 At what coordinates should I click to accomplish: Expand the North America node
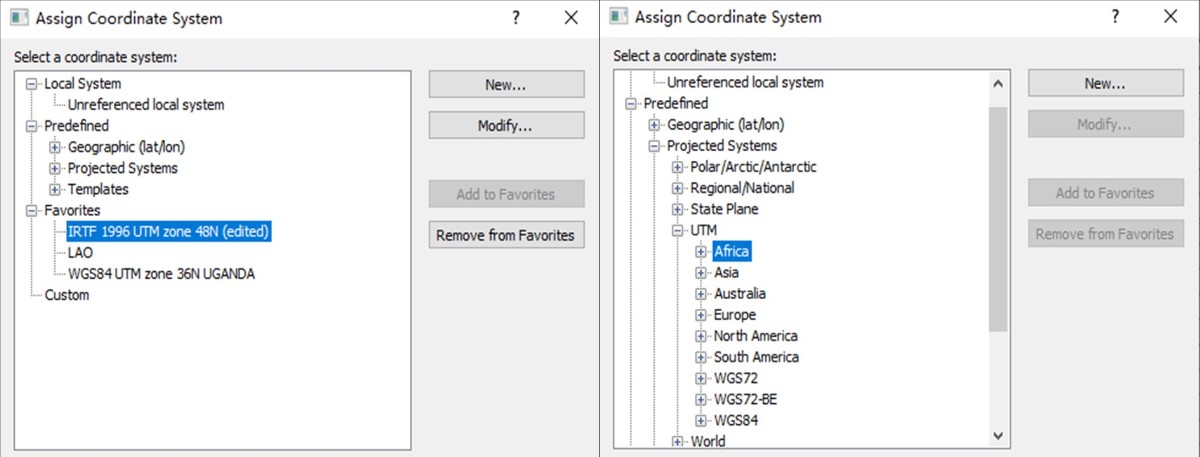pyautogui.click(x=701, y=336)
